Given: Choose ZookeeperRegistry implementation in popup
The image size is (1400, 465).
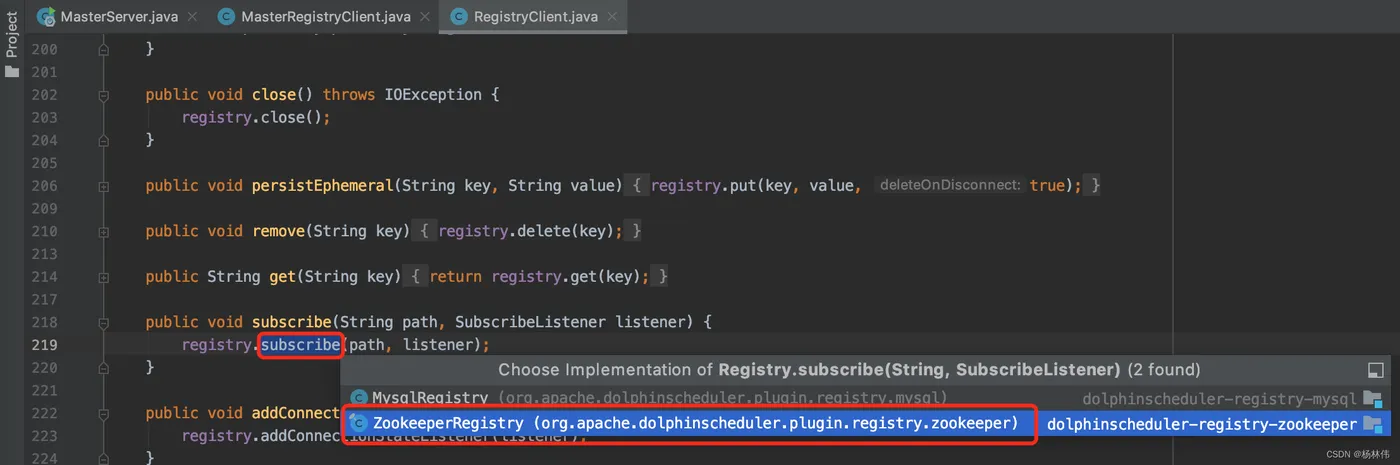Looking at the screenshot, I should pyautogui.click(x=865, y=424).
